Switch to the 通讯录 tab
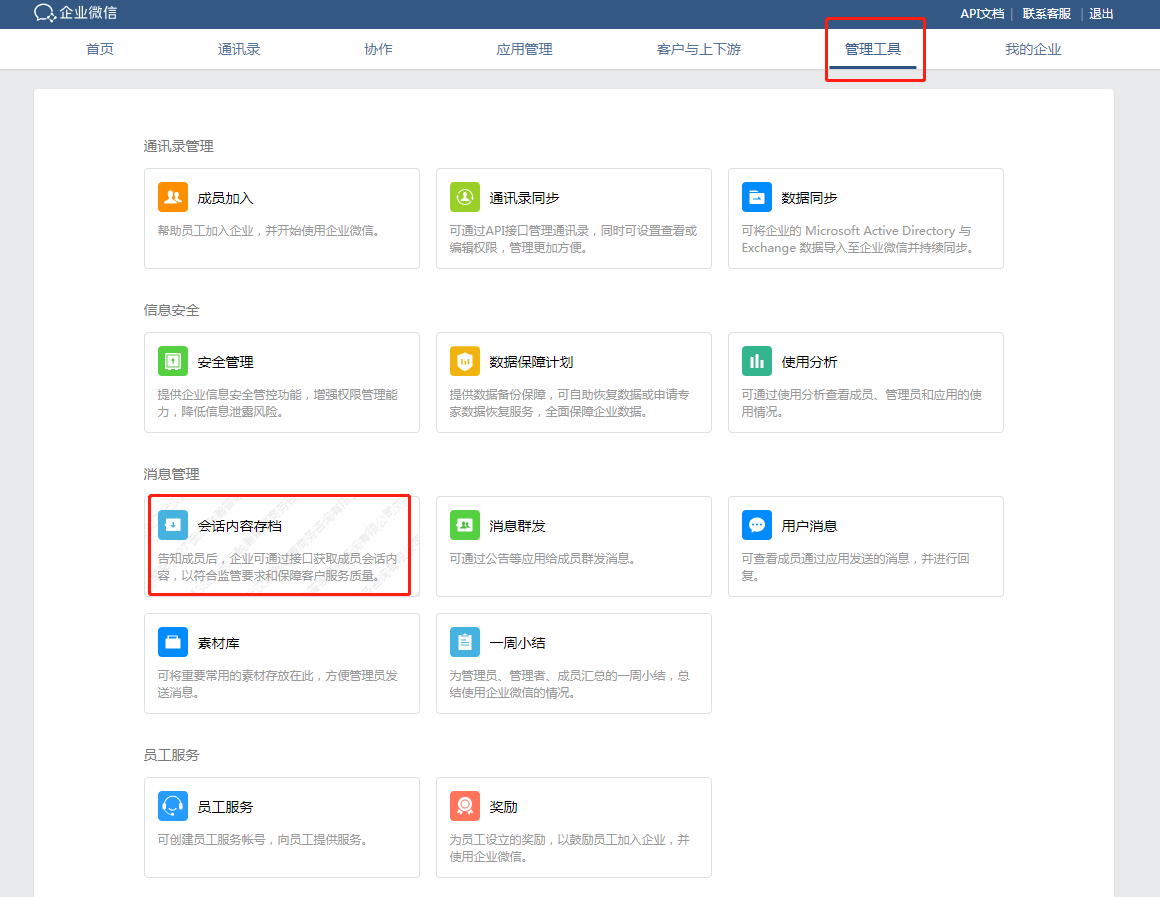 [x=239, y=50]
